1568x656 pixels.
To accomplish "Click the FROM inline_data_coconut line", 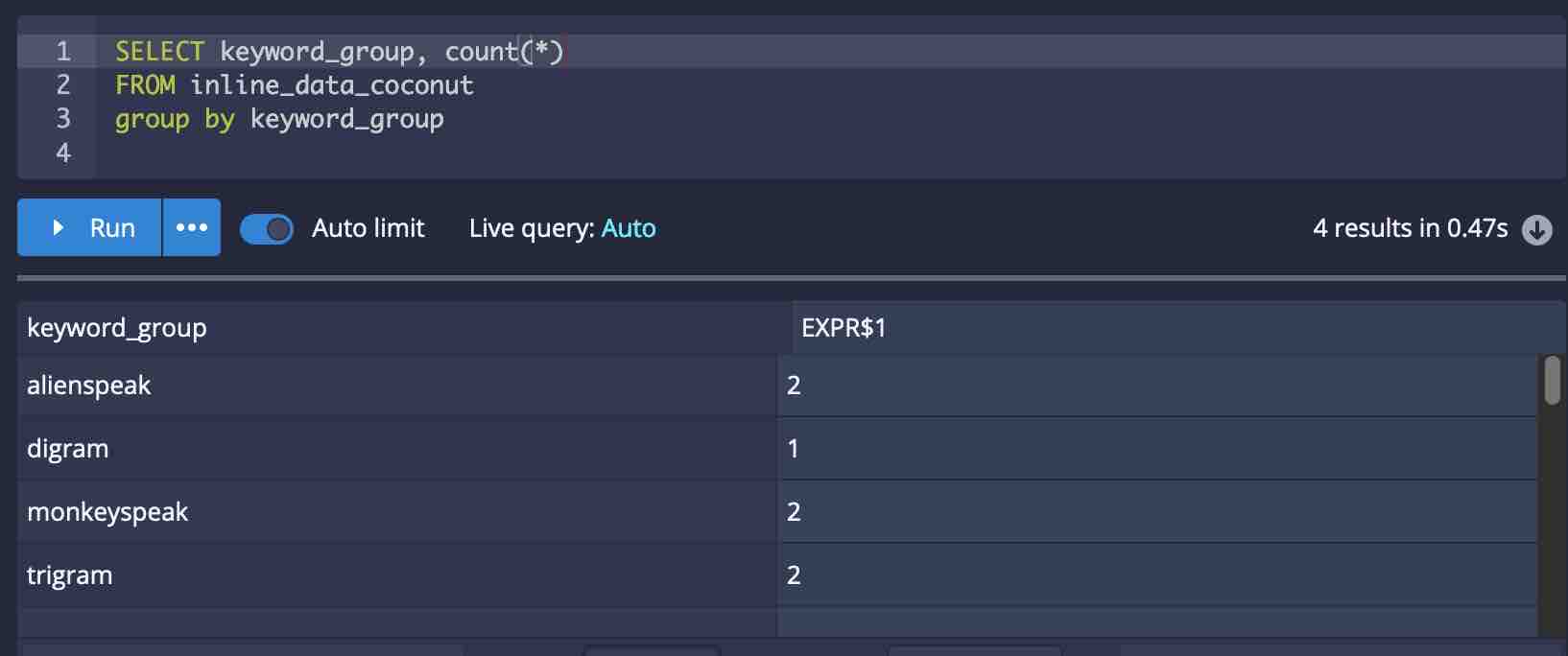I will pos(295,85).
